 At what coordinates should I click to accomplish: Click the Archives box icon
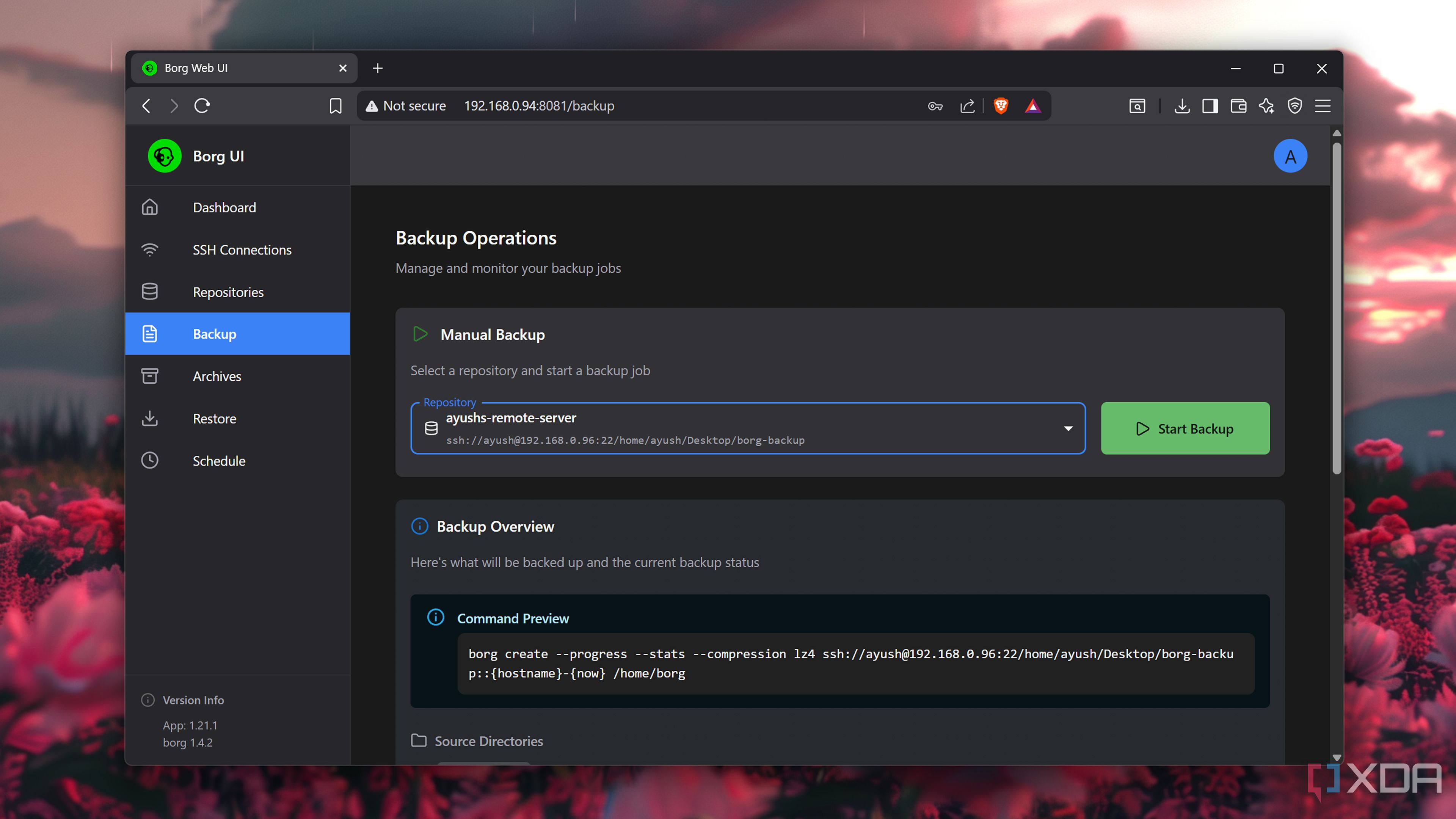(x=150, y=376)
